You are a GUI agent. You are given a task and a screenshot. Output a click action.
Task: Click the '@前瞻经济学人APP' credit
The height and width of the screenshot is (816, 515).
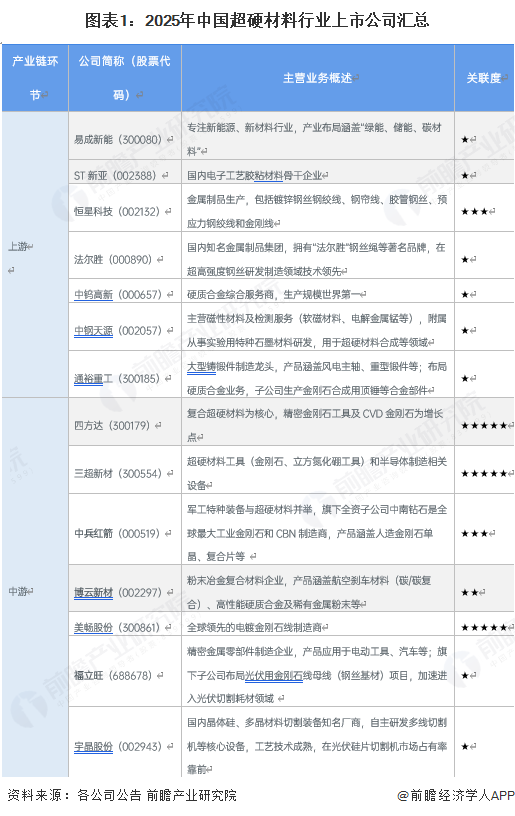[x=456, y=796]
